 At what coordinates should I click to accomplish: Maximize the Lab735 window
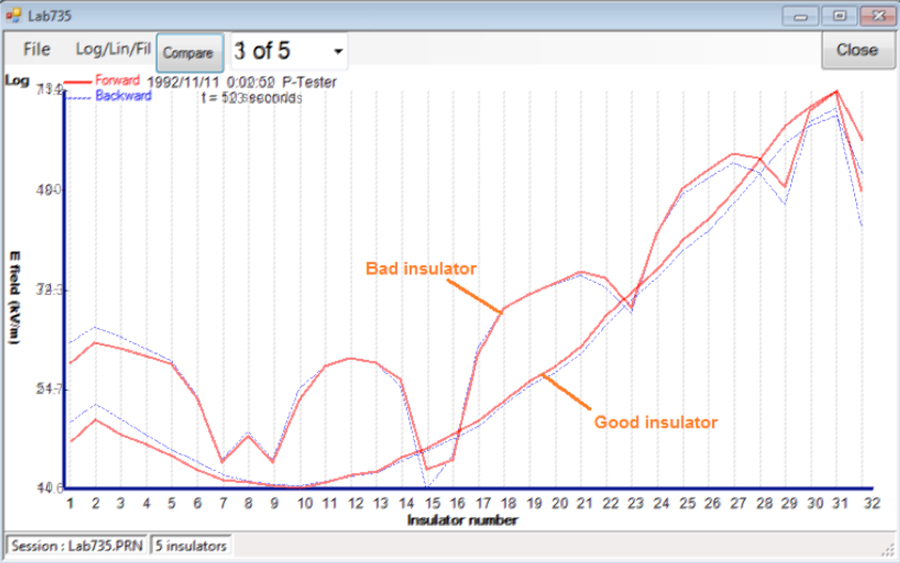836,16
